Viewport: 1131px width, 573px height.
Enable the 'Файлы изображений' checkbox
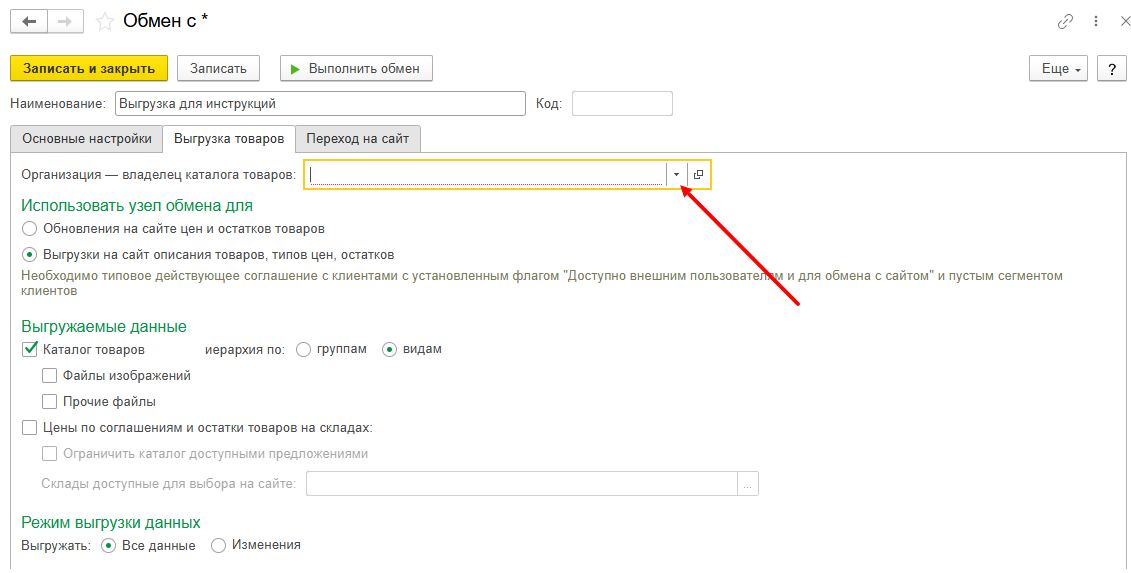click(49, 376)
